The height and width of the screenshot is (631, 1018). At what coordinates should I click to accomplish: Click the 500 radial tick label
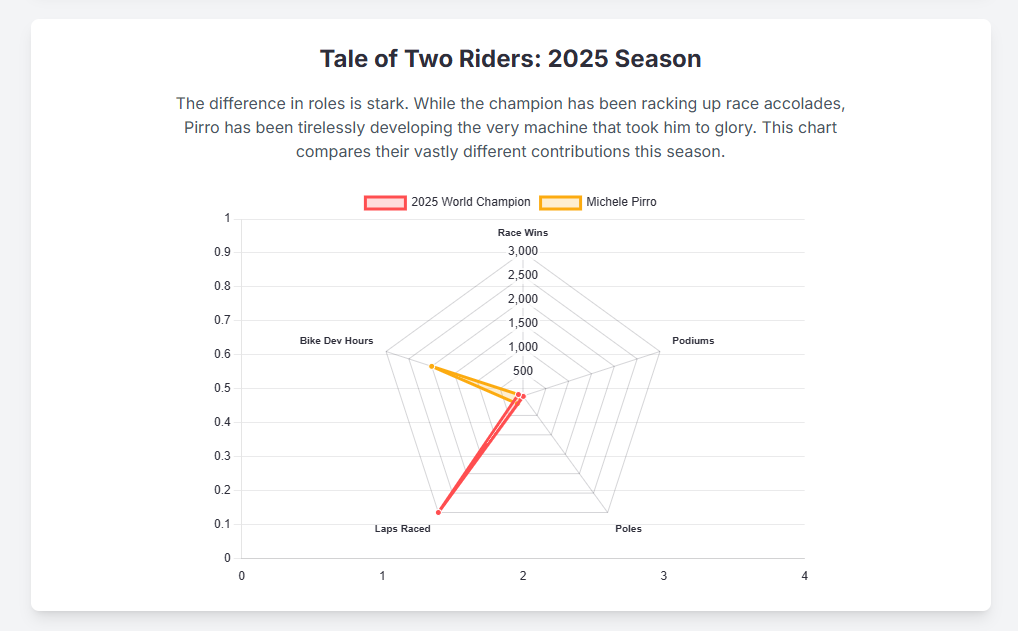pos(523,371)
